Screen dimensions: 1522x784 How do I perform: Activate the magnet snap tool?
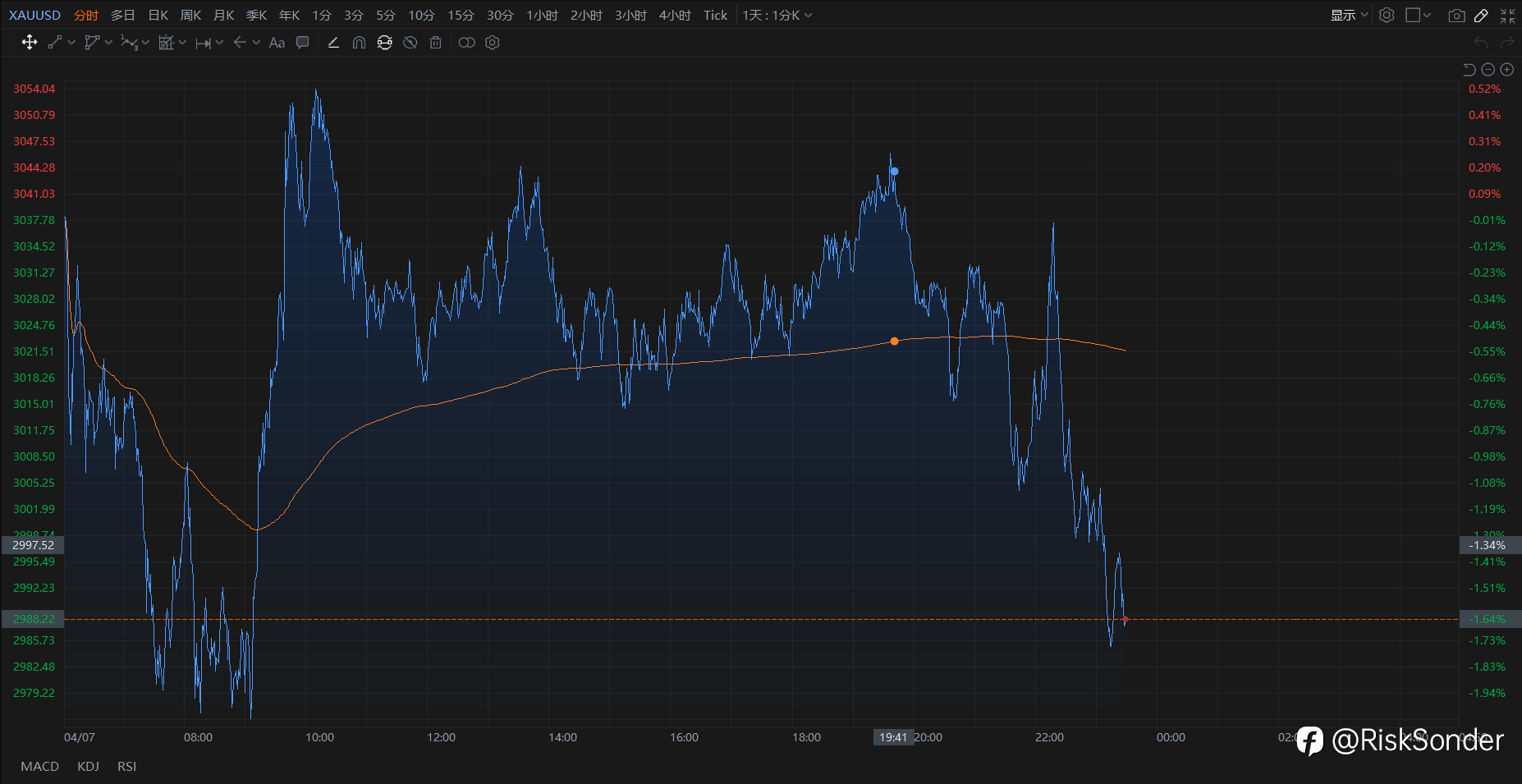click(x=359, y=43)
